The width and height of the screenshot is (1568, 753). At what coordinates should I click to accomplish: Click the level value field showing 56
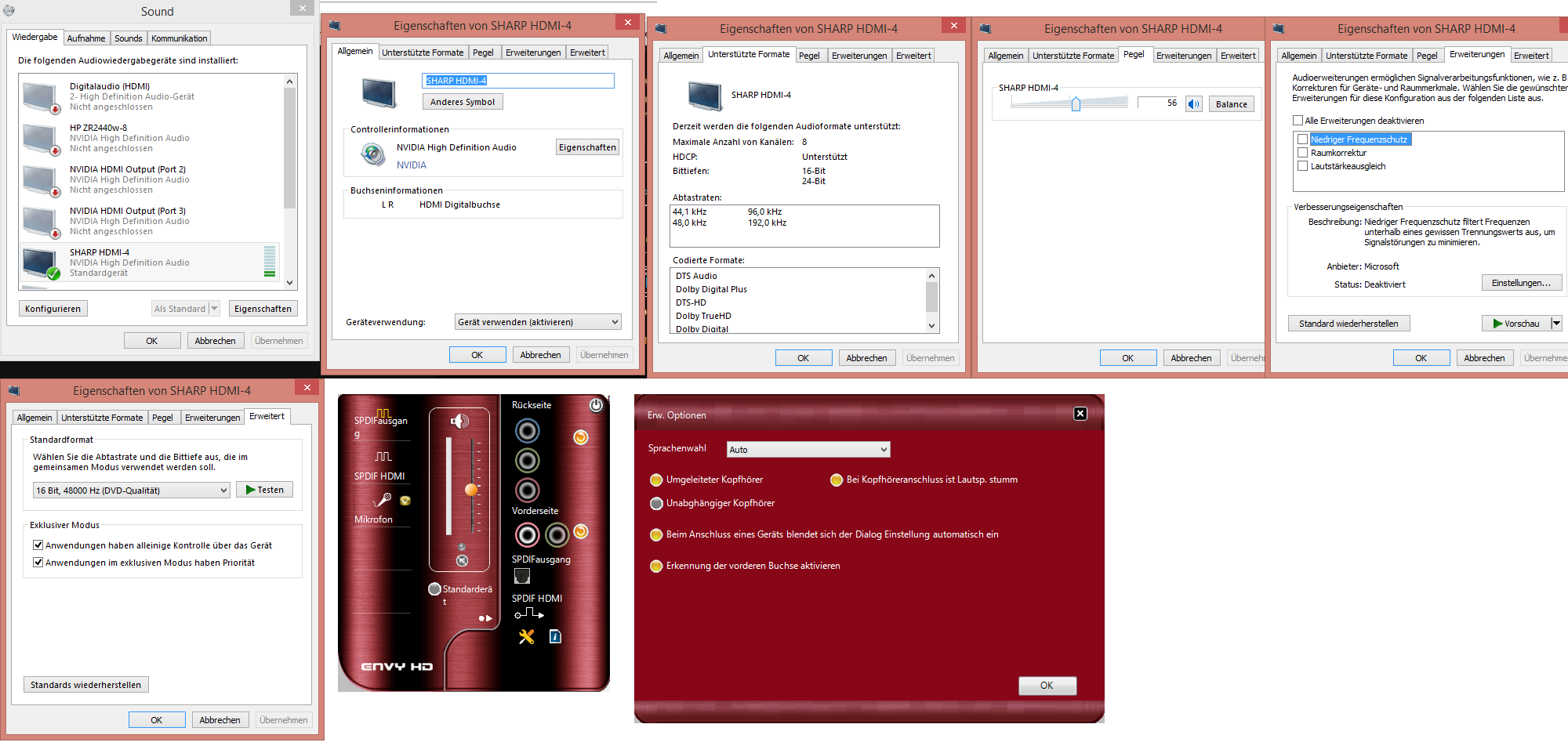click(1159, 103)
